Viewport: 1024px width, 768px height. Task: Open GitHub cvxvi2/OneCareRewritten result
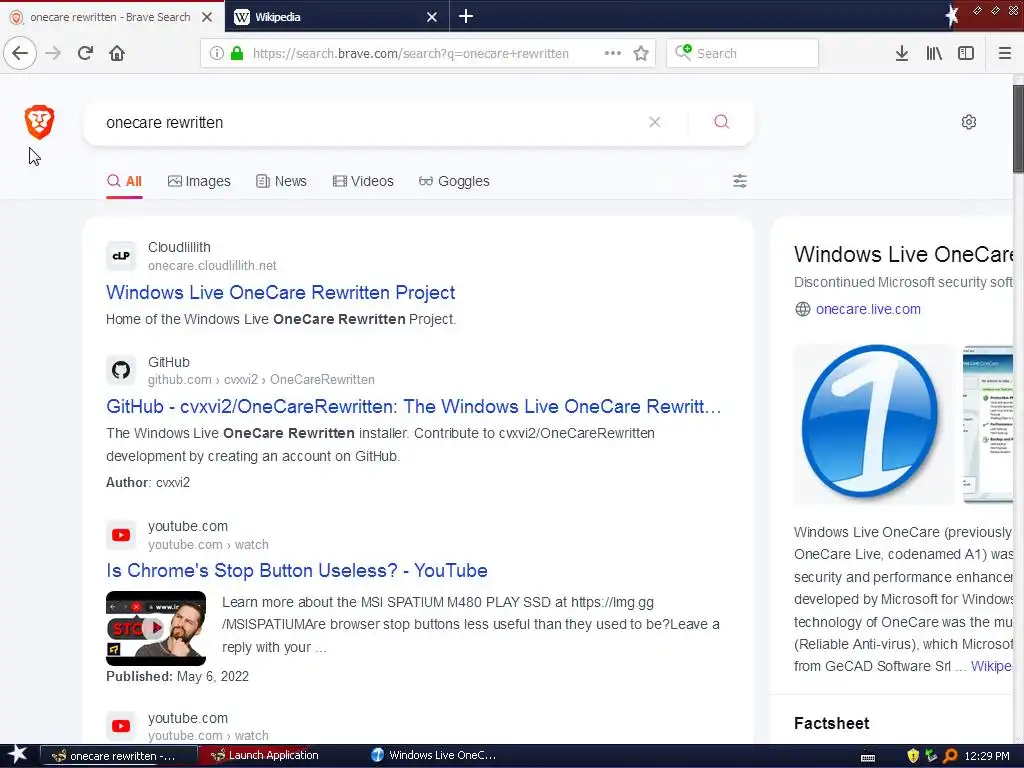413,406
